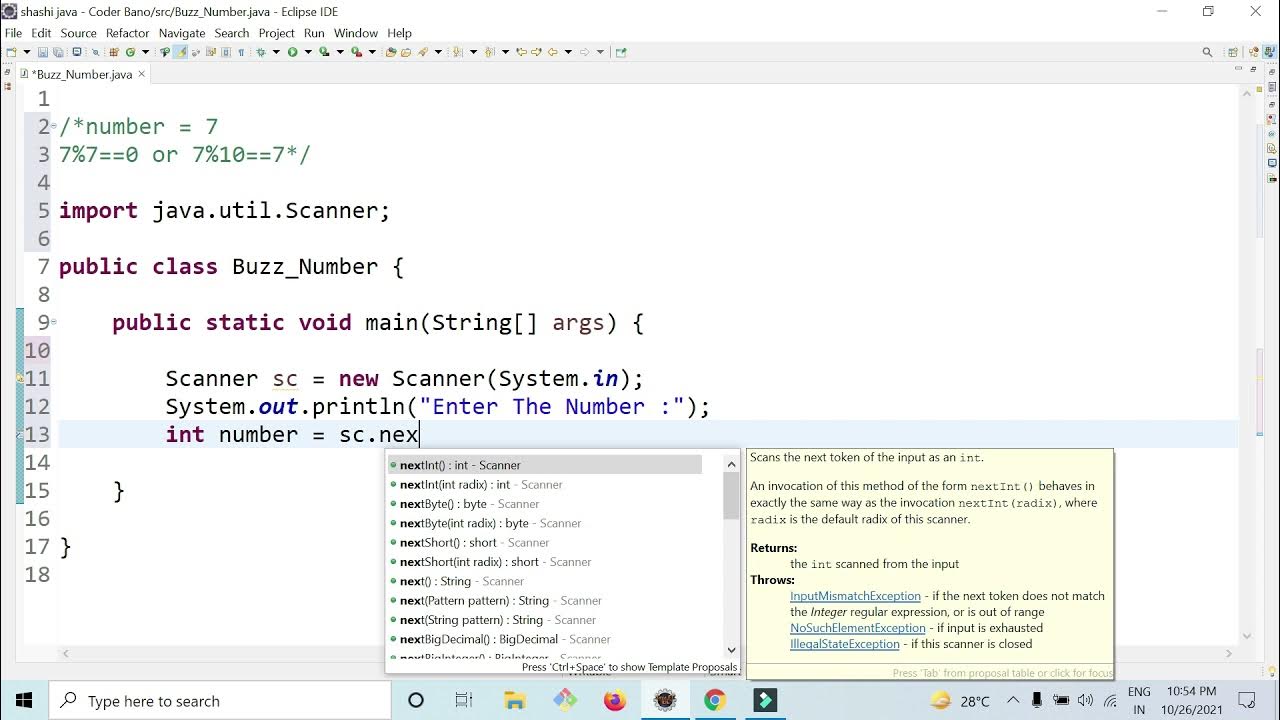Collapse the main method fold at line 9
This screenshot has height=720, width=1280.
click(x=53, y=322)
